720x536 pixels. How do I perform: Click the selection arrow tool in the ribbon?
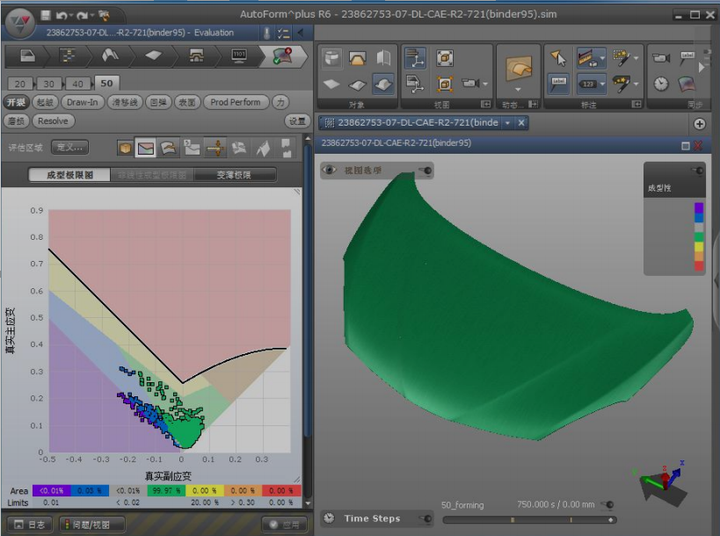560,59
